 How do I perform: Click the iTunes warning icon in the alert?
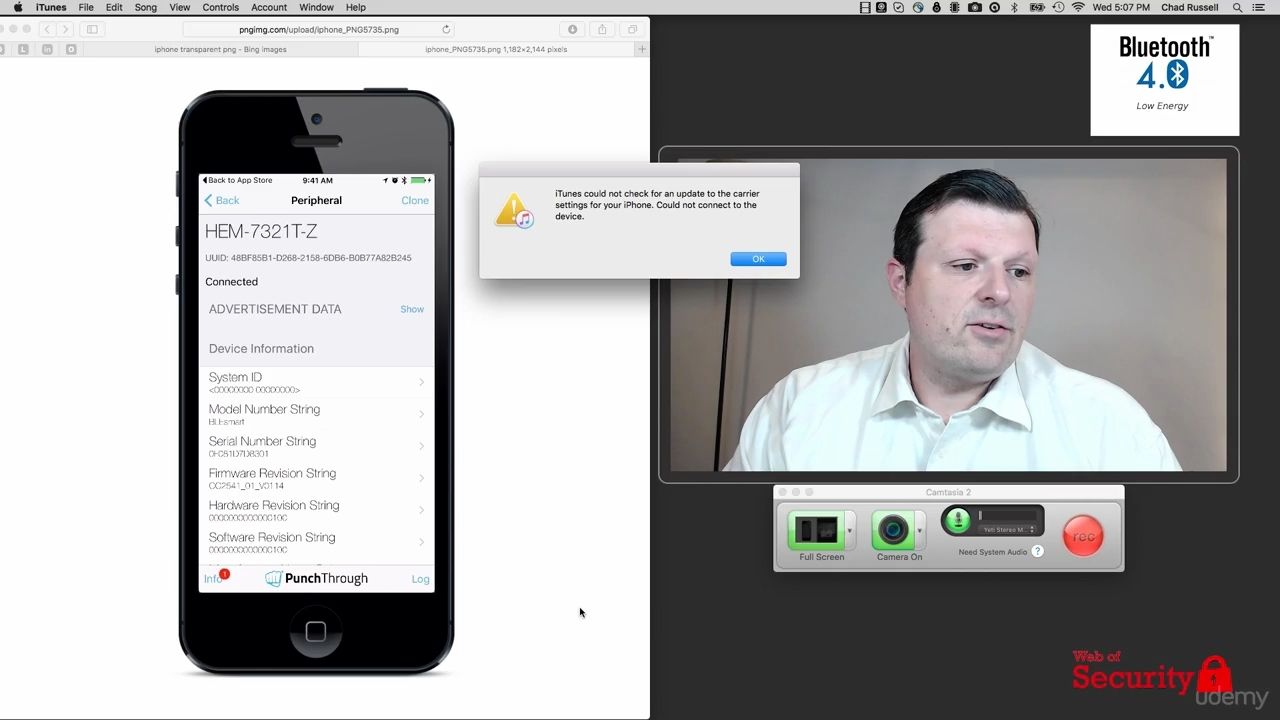click(x=514, y=211)
